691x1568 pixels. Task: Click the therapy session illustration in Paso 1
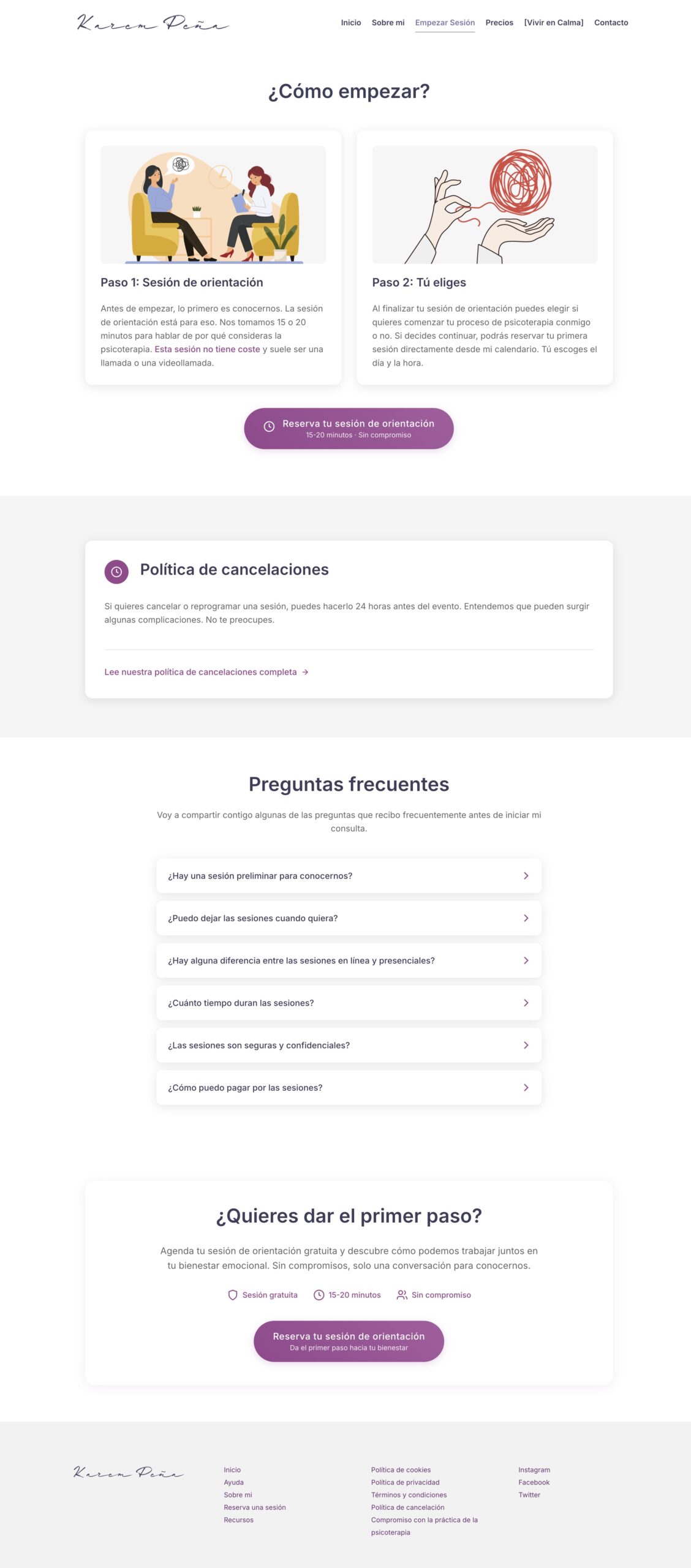click(213, 205)
